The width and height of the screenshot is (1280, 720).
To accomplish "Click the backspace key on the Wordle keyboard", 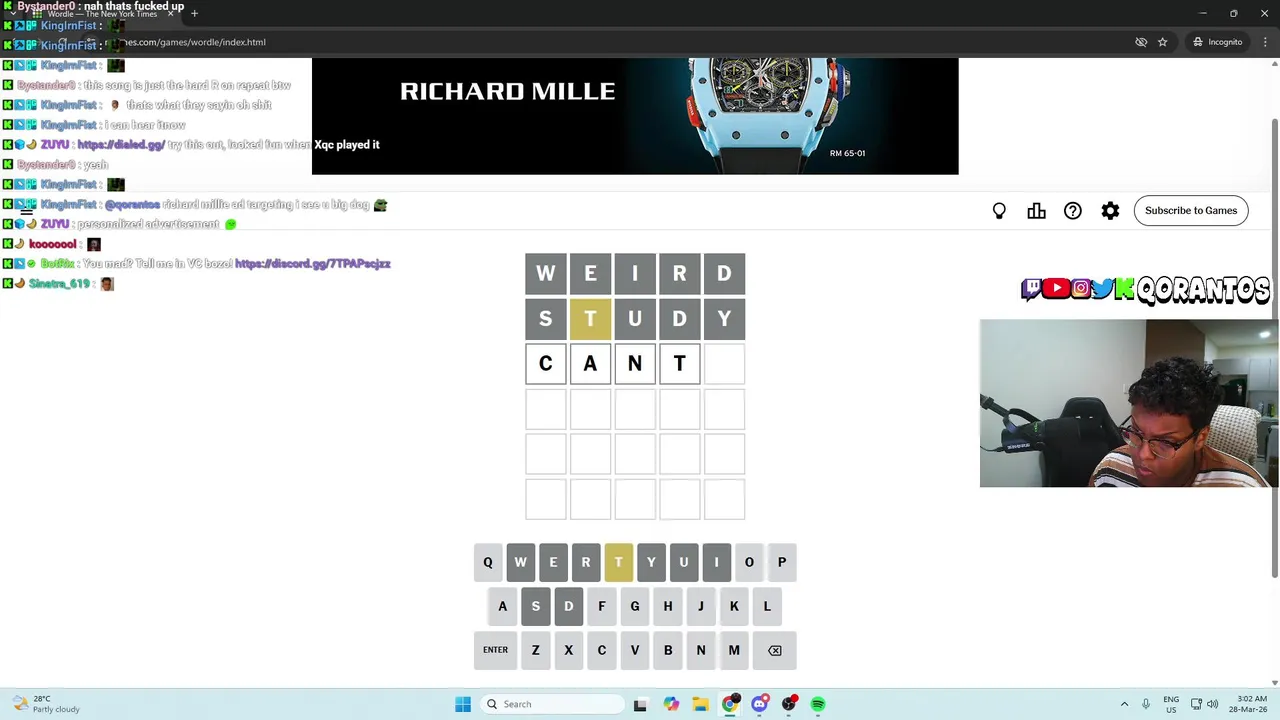I will (x=774, y=650).
